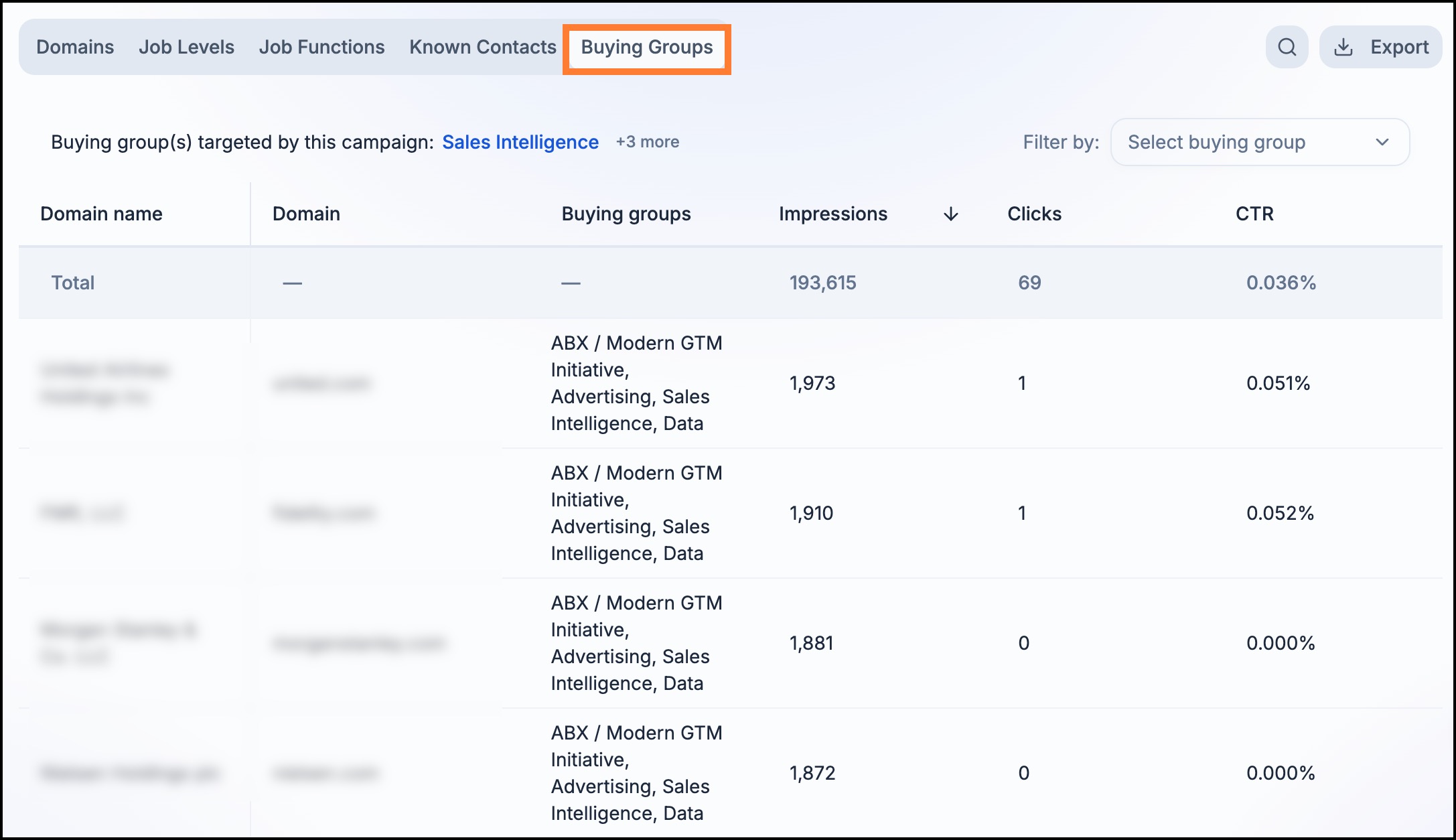The image size is (1456, 840).
Task: Click total CTR value 0.036%
Action: coord(1281,283)
